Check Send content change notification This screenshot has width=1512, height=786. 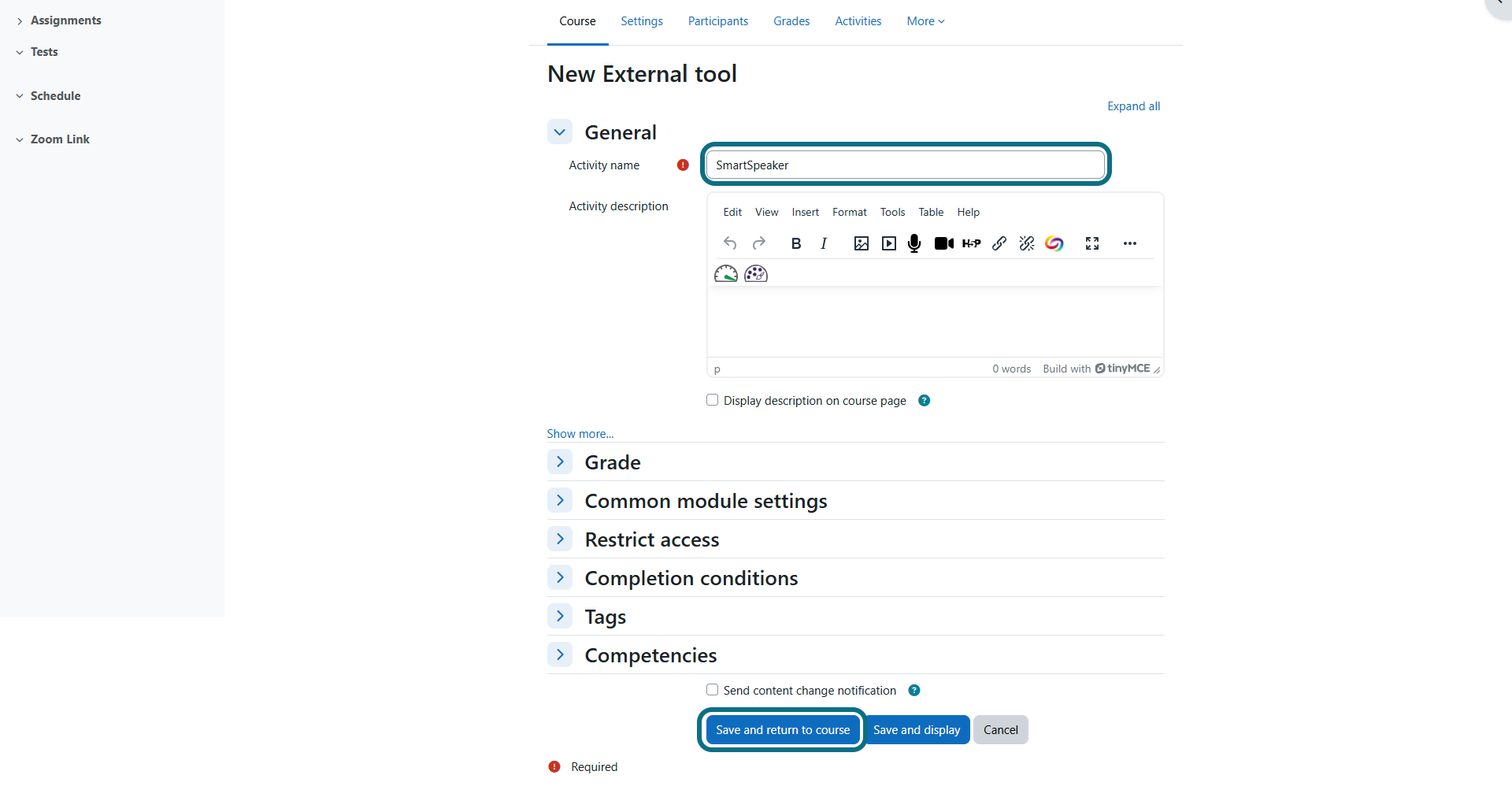713,690
